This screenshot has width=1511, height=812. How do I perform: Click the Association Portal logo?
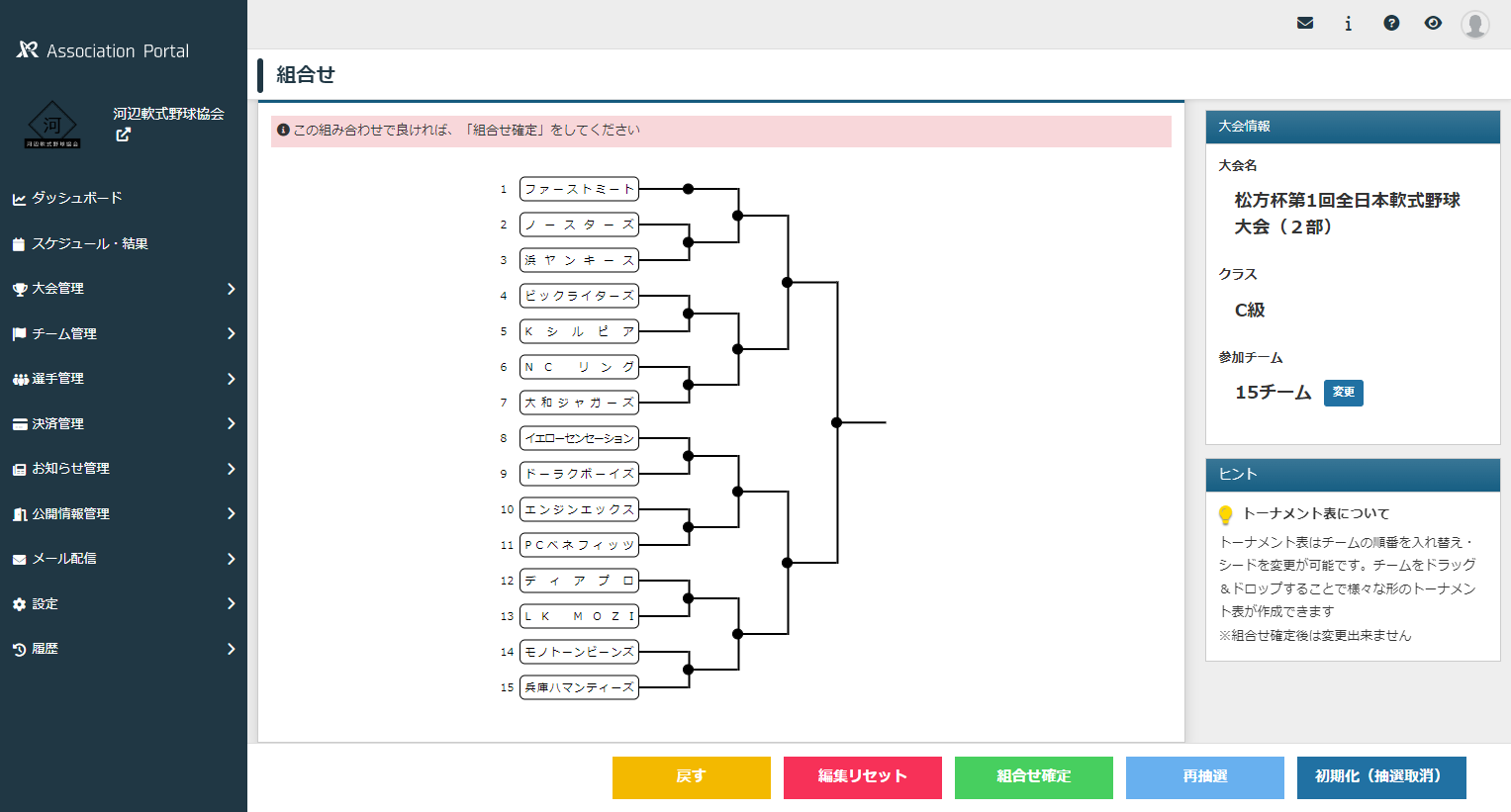pyautogui.click(x=103, y=50)
